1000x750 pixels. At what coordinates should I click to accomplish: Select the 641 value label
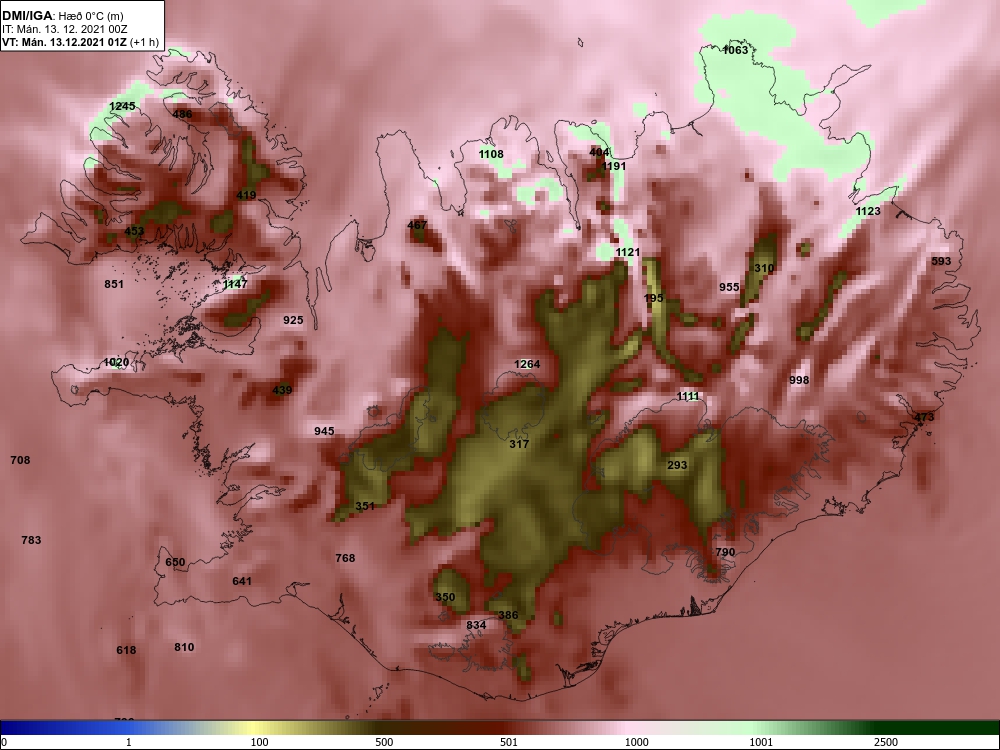(242, 581)
